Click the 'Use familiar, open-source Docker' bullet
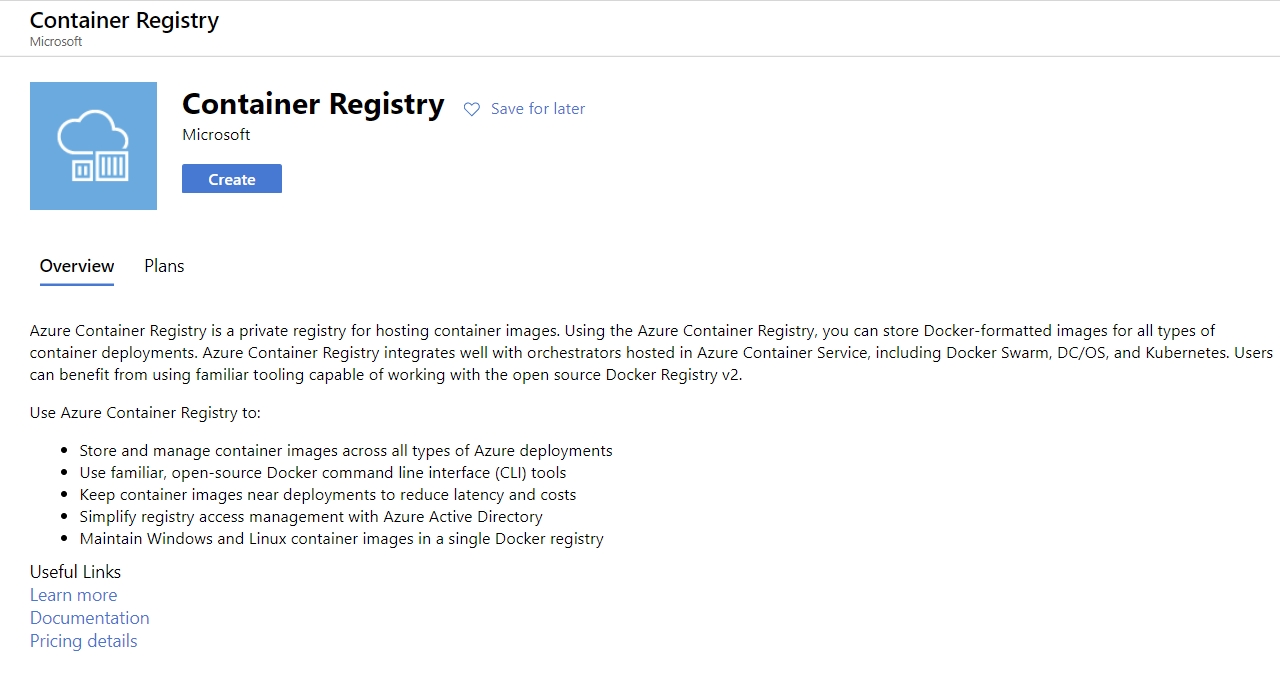The width and height of the screenshot is (1280, 674). [322, 473]
